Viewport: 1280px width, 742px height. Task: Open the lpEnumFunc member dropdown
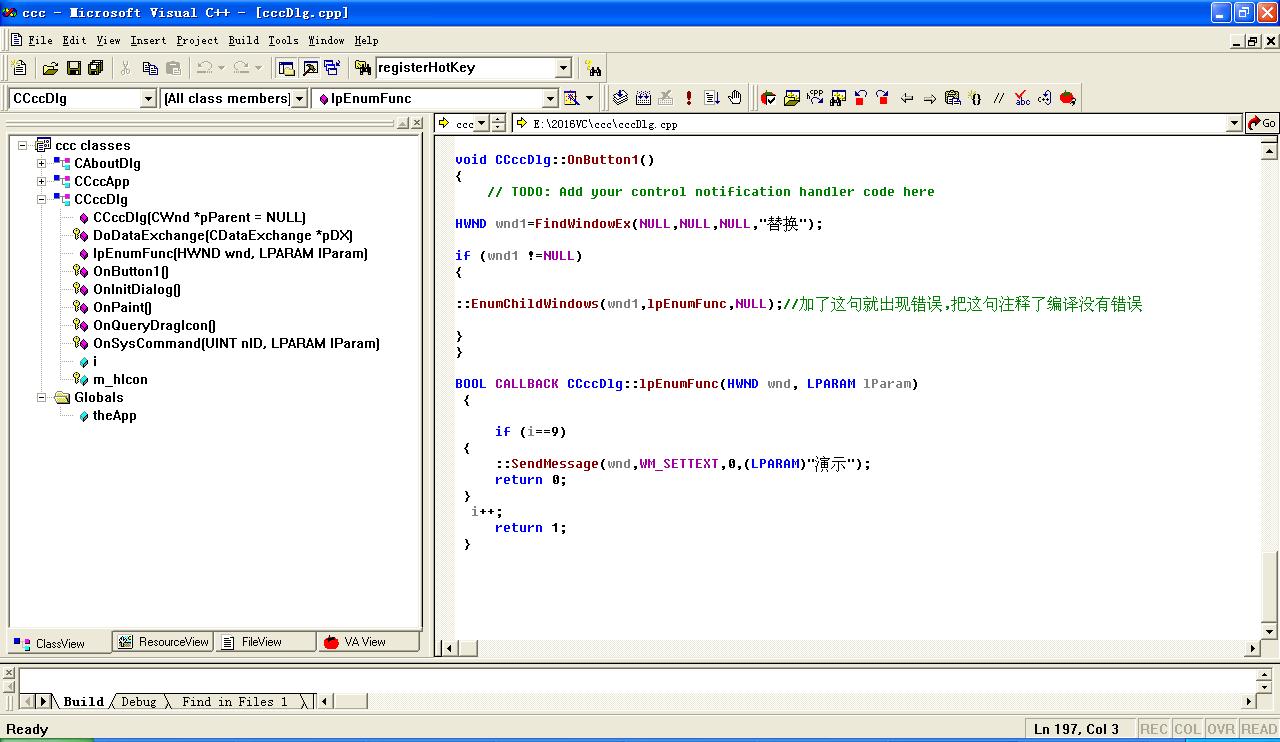pos(549,98)
